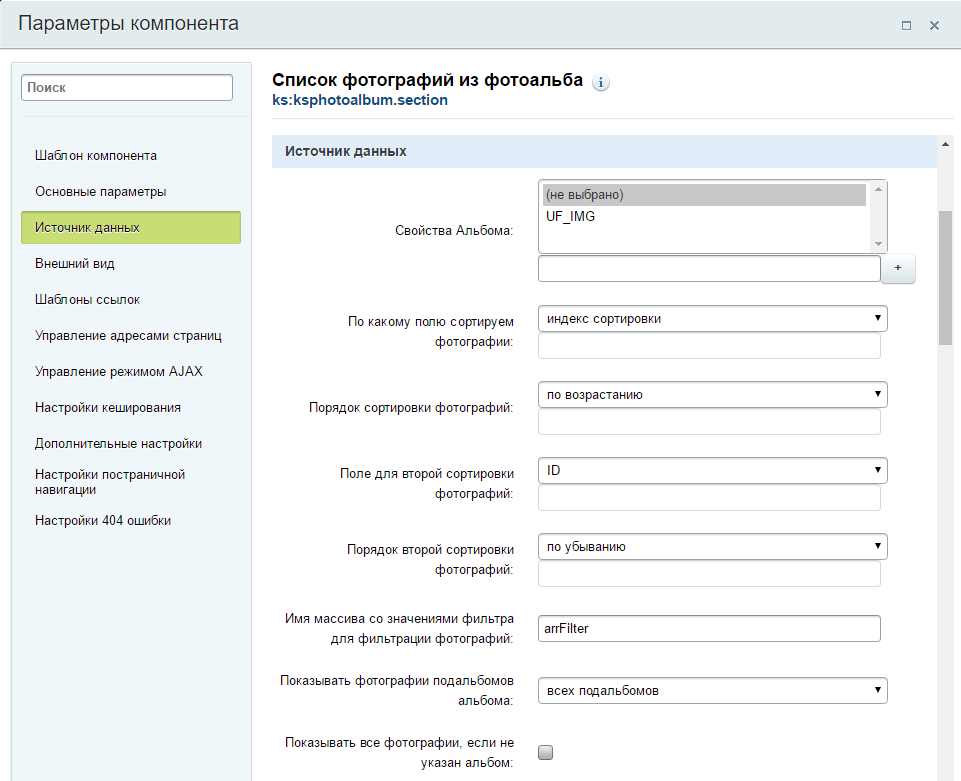Close the component parameters dialog

coord(934,25)
